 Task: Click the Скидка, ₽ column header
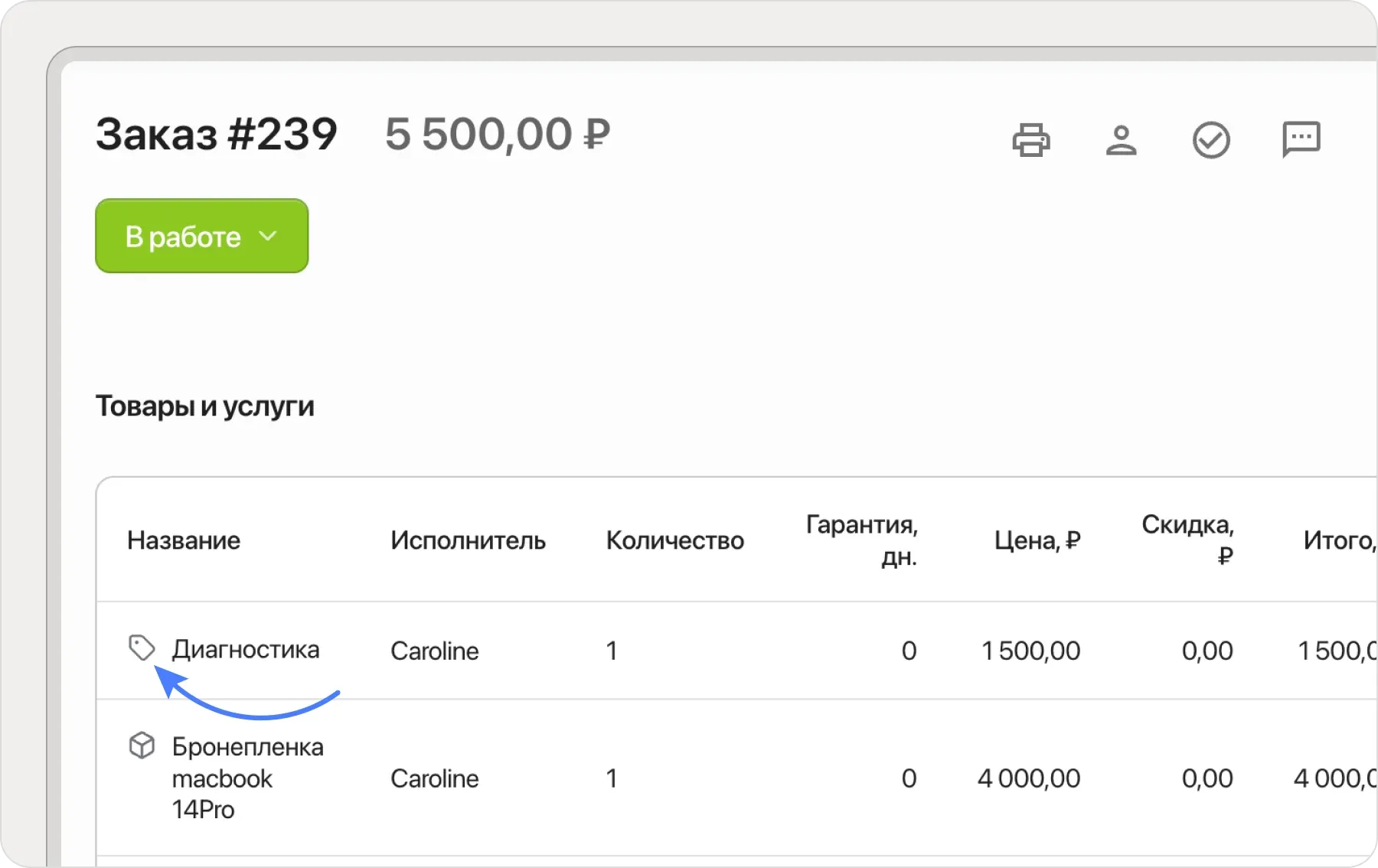[x=1187, y=540]
